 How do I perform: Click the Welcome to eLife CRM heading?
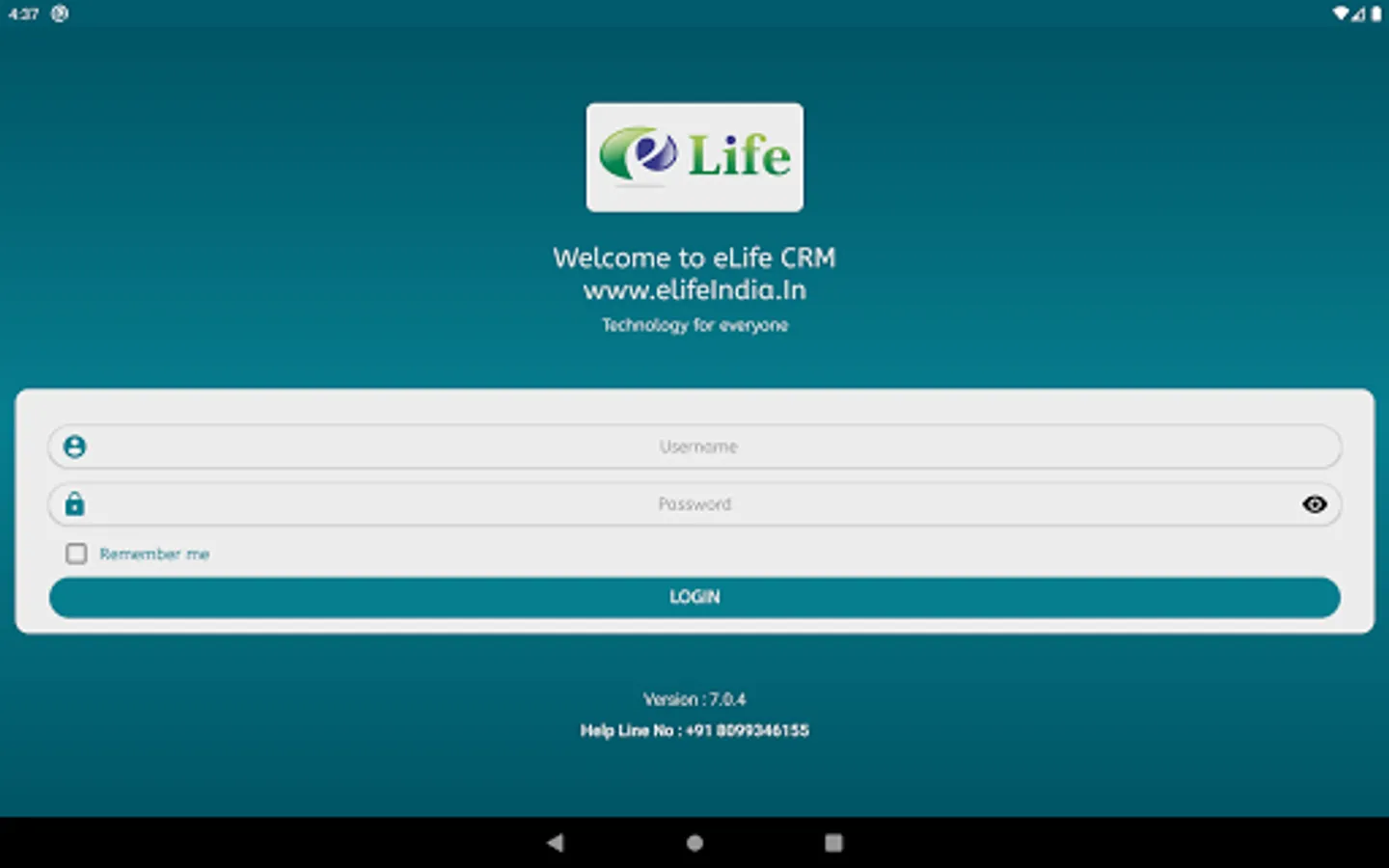click(694, 258)
